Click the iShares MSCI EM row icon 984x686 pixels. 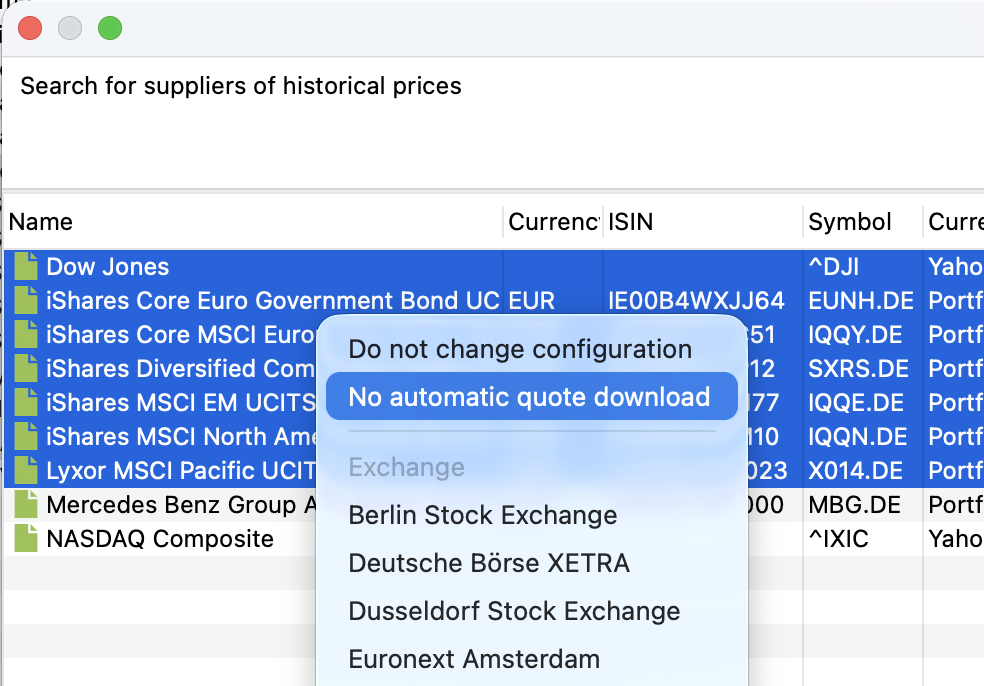pos(26,403)
